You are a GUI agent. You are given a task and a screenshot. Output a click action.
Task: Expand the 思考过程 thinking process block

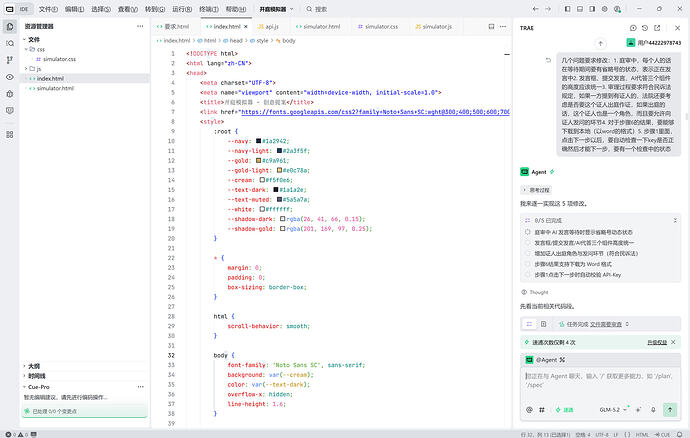click(536, 190)
